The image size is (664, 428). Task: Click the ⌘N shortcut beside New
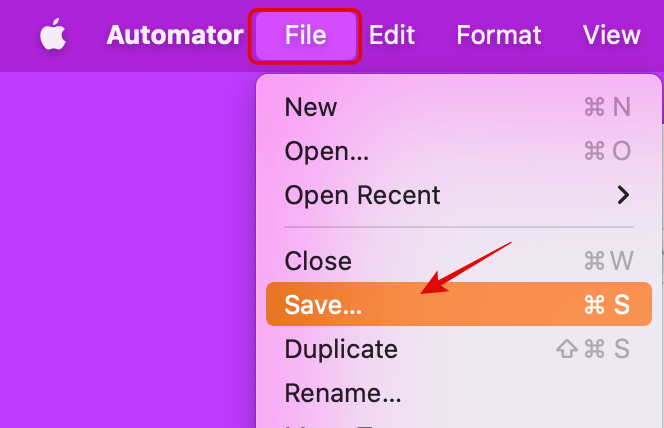pos(607,107)
